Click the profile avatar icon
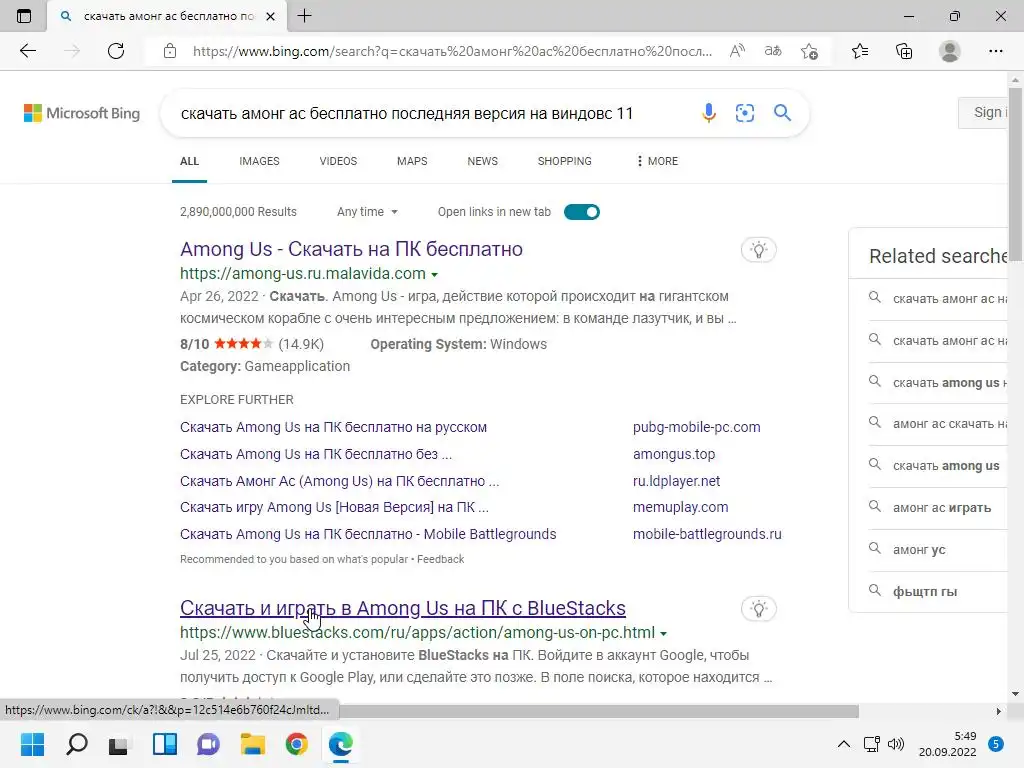 950,51
